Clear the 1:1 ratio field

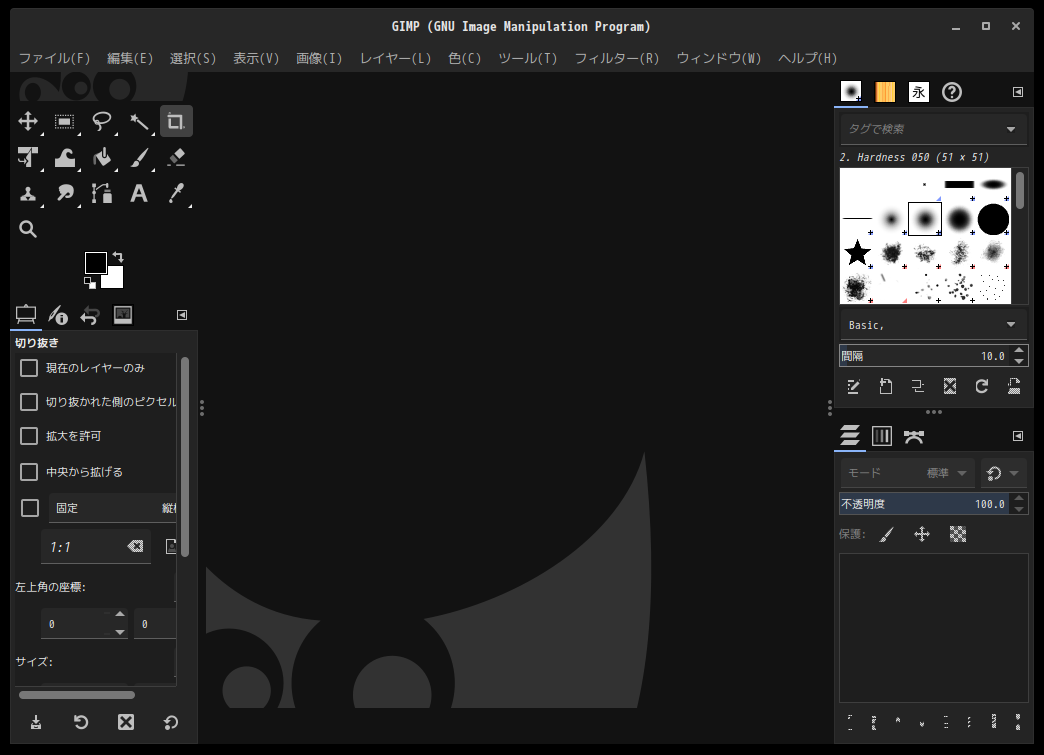[135, 547]
